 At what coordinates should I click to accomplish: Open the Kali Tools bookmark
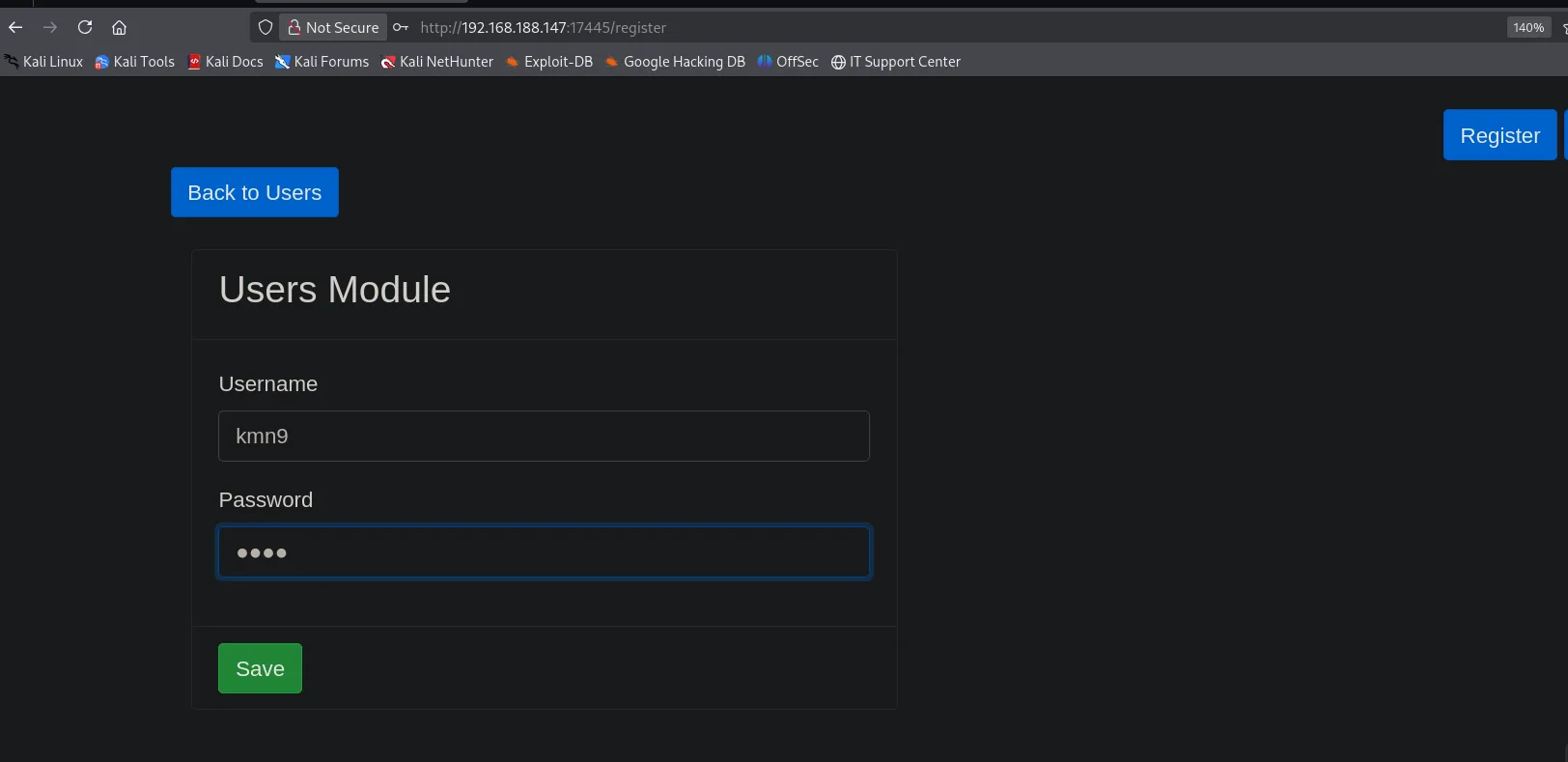click(134, 62)
